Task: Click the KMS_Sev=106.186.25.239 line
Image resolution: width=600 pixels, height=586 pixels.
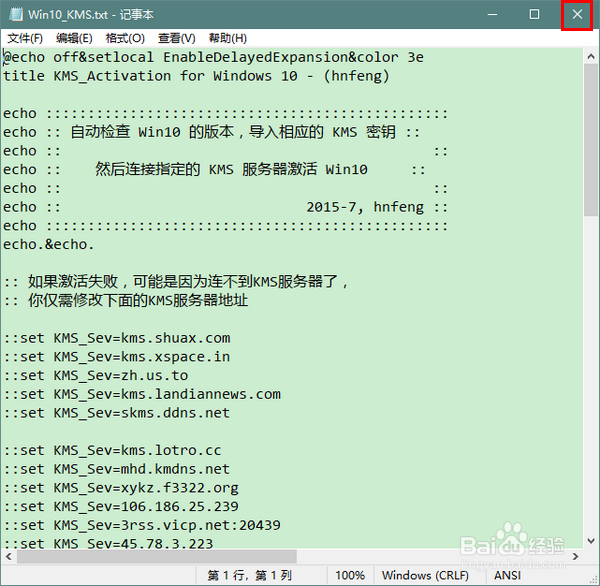Action: coord(121,507)
